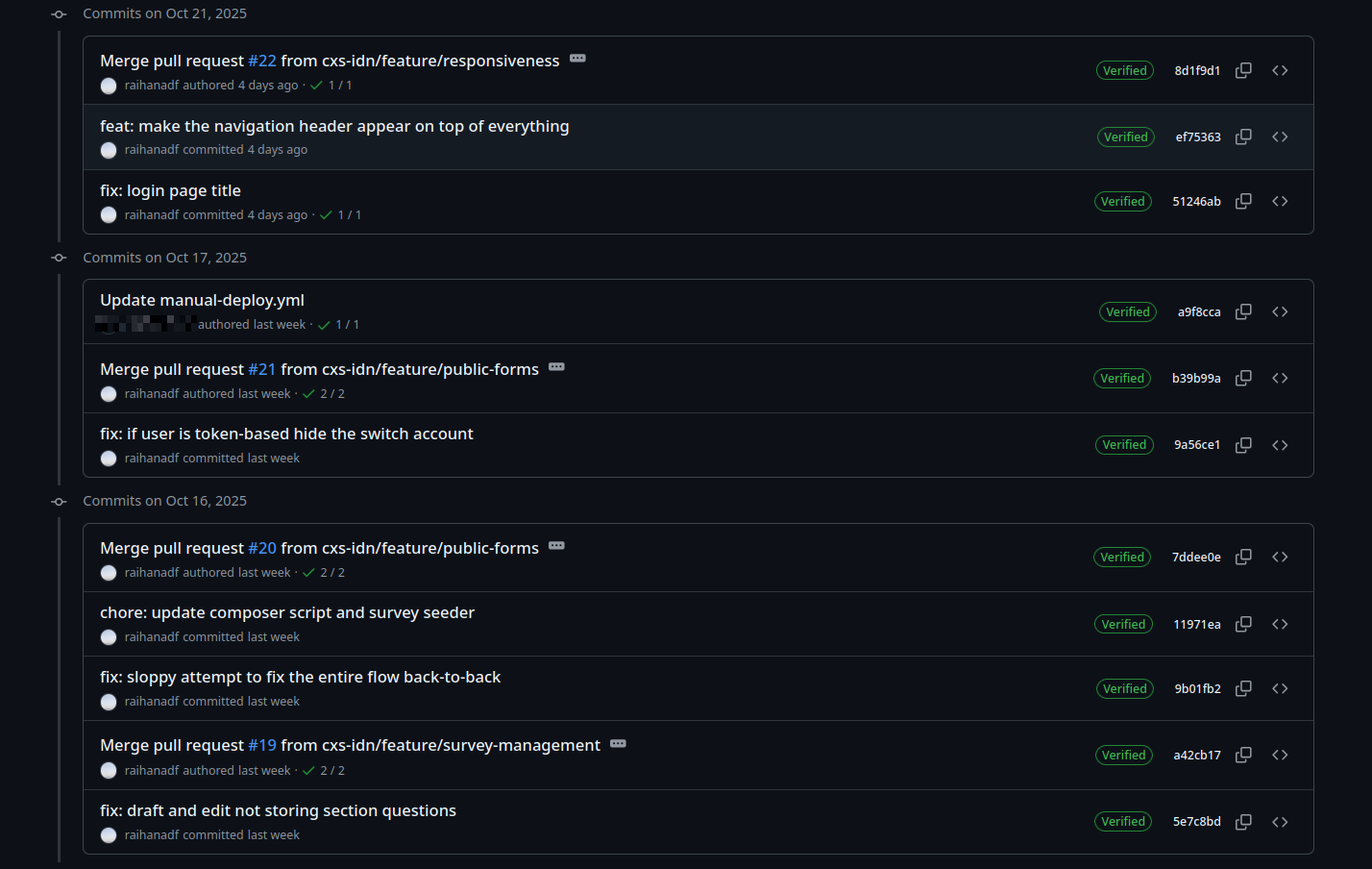Copy full SHA for commit 9a56ce1
The width and height of the screenshot is (1372, 869).
point(1243,445)
